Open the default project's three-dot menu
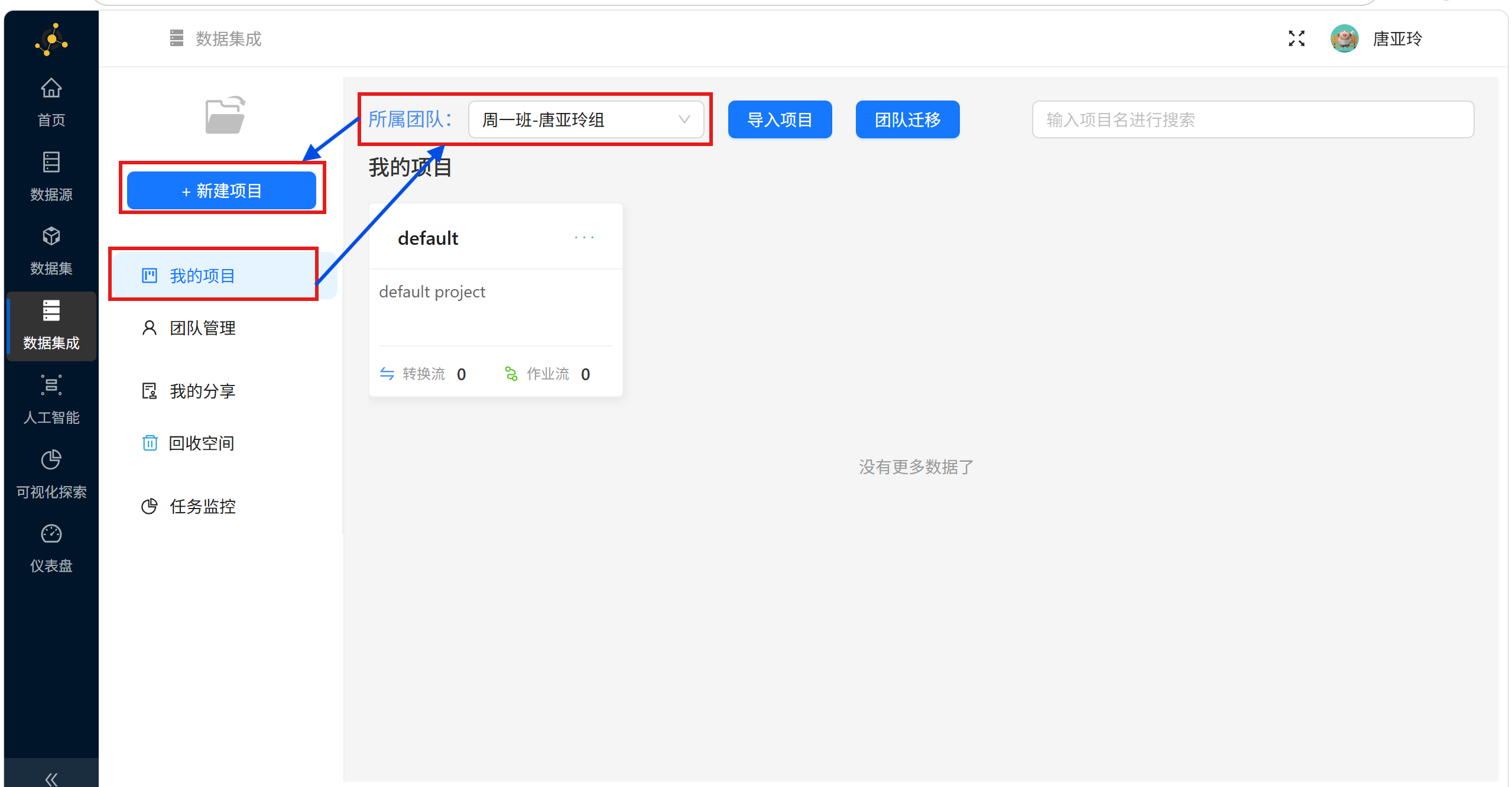Viewport: 1512px width, 787px height. coord(584,238)
